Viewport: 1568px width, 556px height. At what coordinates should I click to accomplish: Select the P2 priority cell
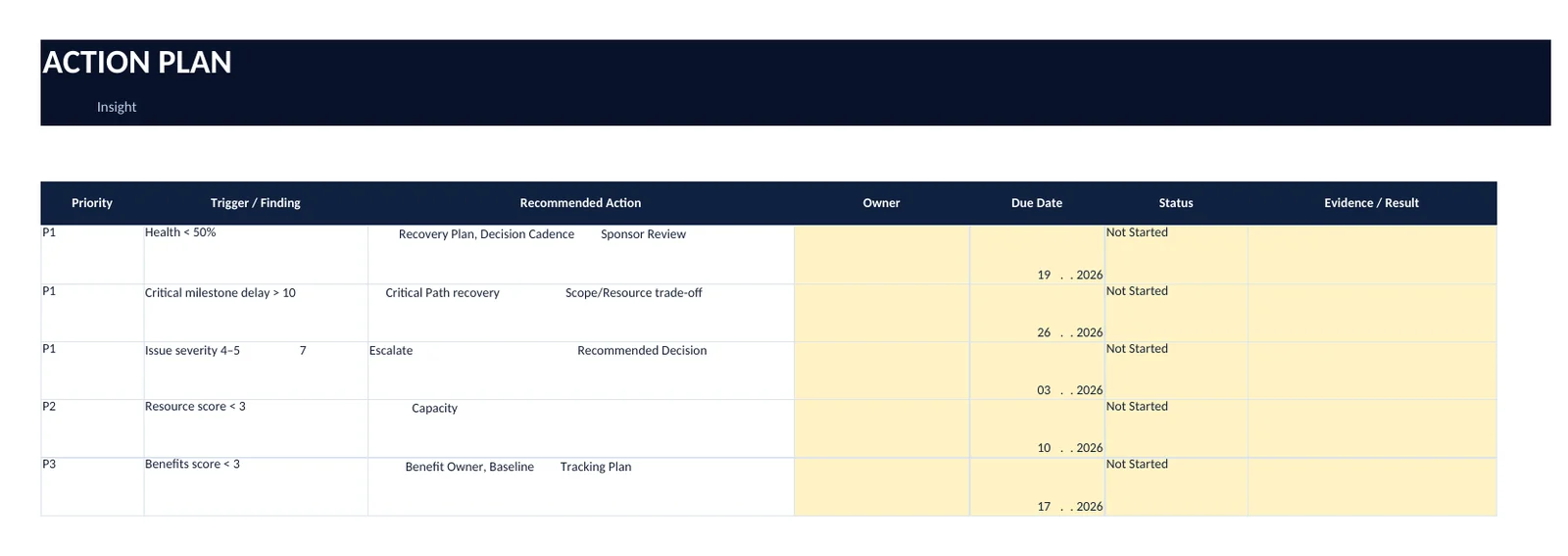click(x=92, y=429)
